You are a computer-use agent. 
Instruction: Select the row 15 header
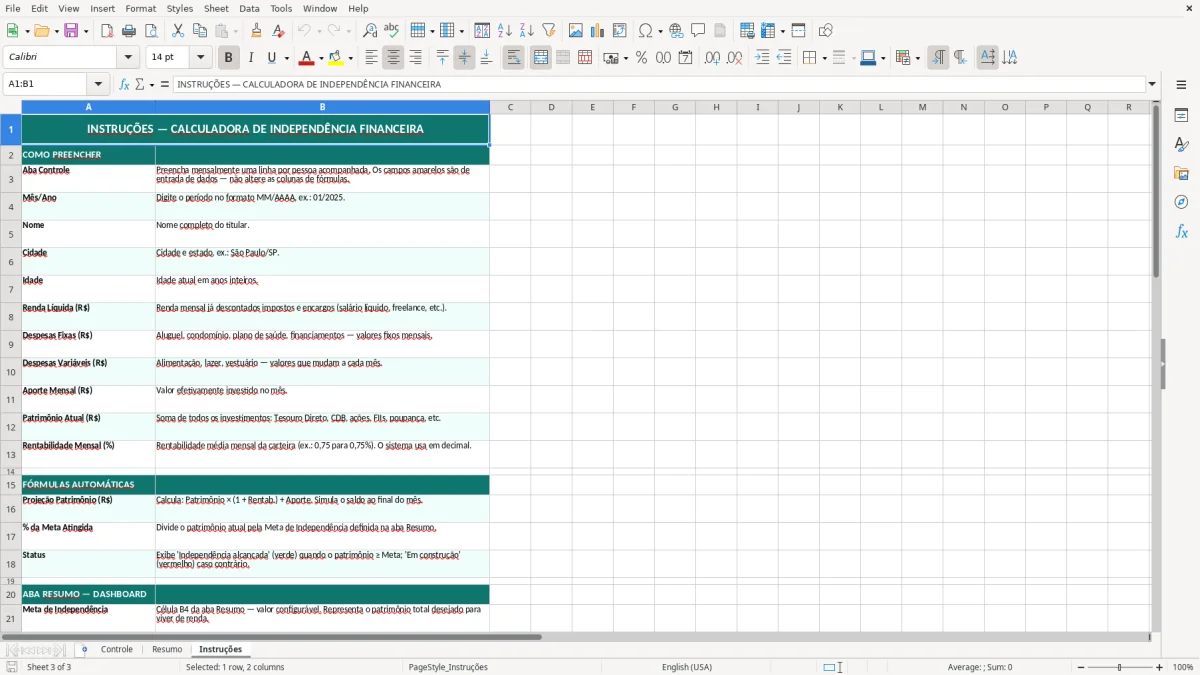(x=11, y=485)
